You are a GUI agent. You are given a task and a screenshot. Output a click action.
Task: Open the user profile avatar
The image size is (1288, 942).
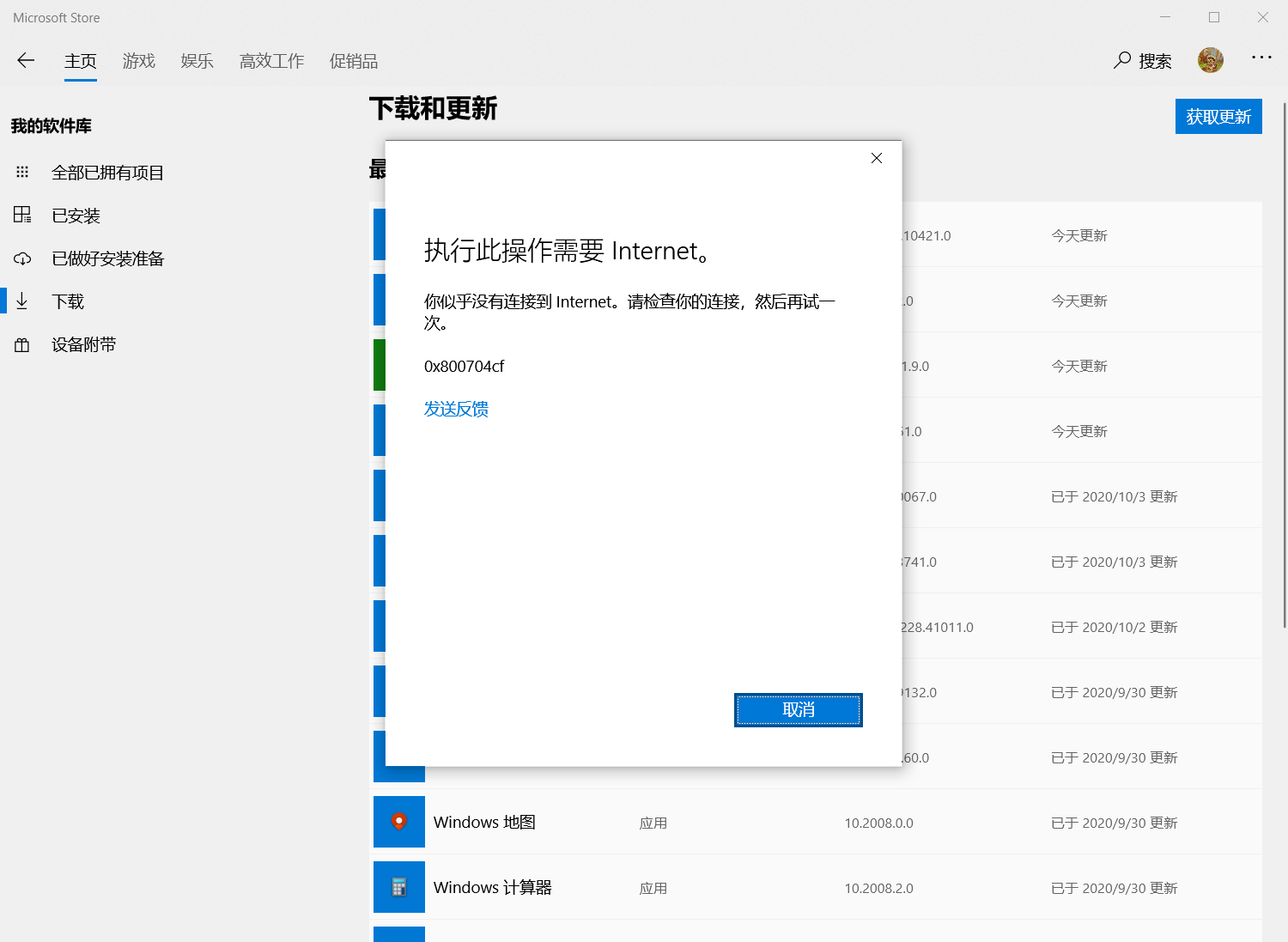1211,60
